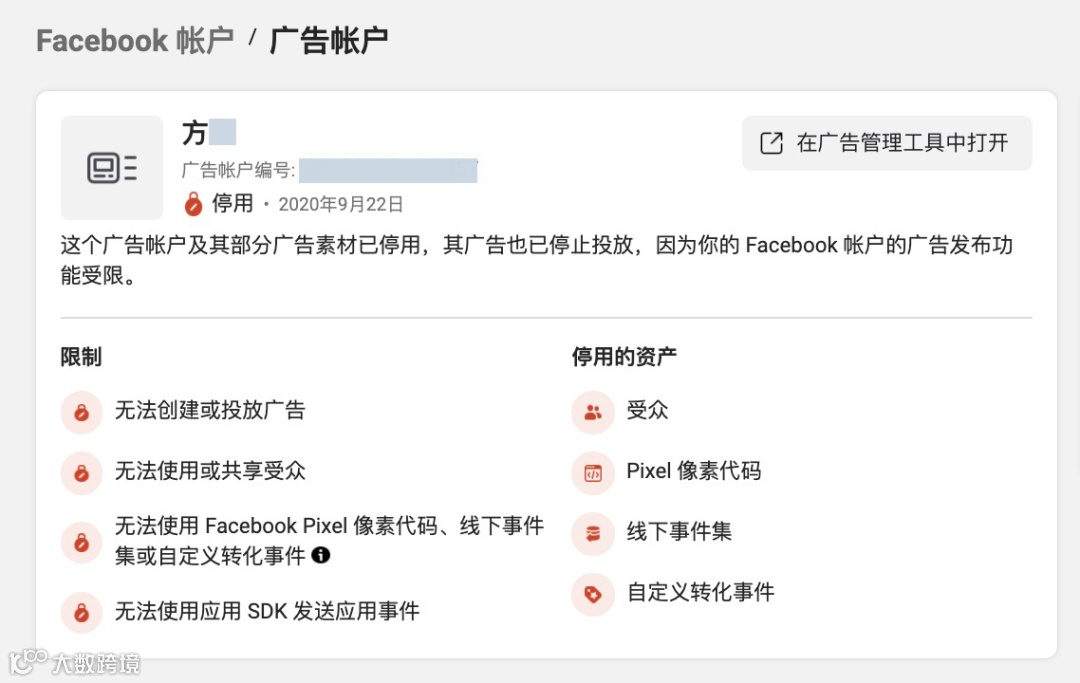Click the Pixel 像素代码 code icon
This screenshot has width=1080, height=683.
click(592, 472)
